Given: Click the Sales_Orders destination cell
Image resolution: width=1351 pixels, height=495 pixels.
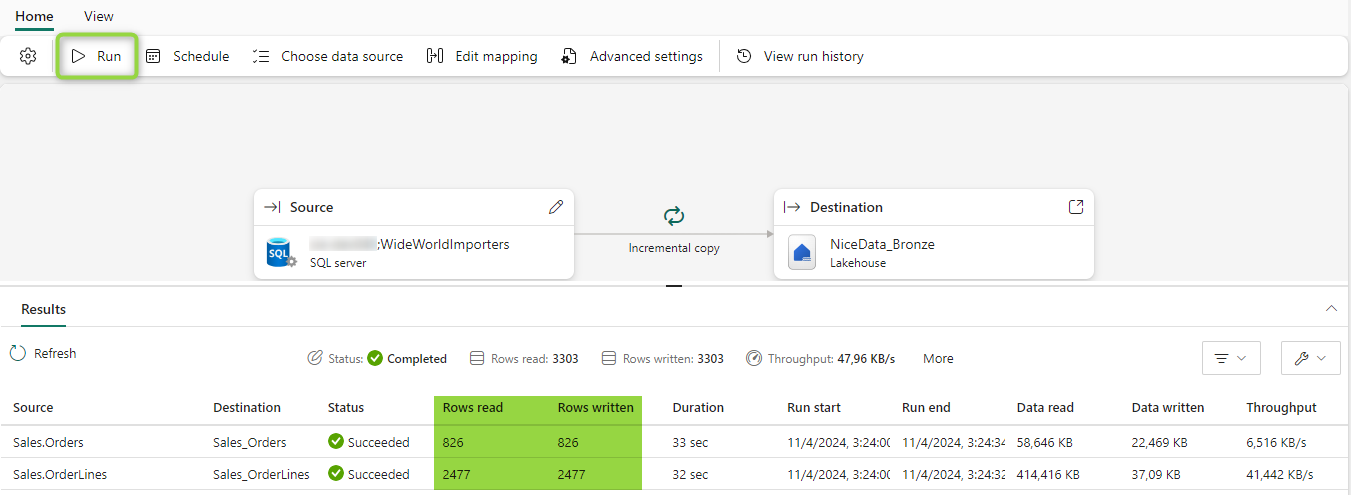Looking at the screenshot, I should [x=250, y=442].
